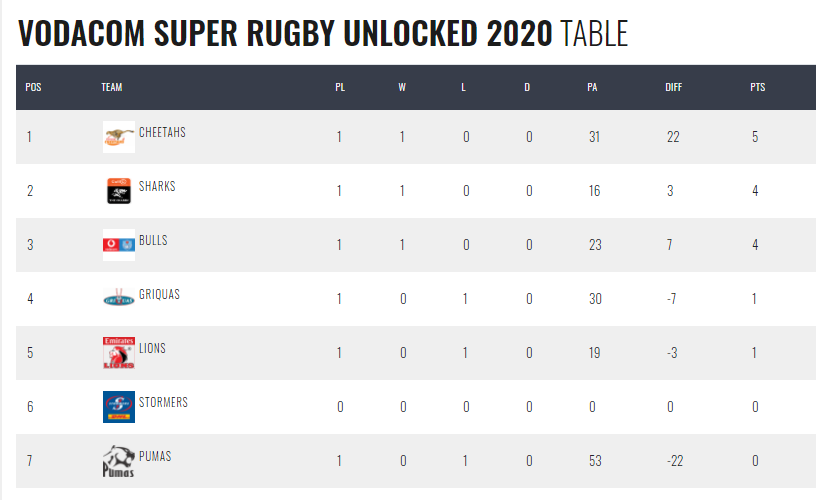Click the PA column header

pyautogui.click(x=592, y=87)
